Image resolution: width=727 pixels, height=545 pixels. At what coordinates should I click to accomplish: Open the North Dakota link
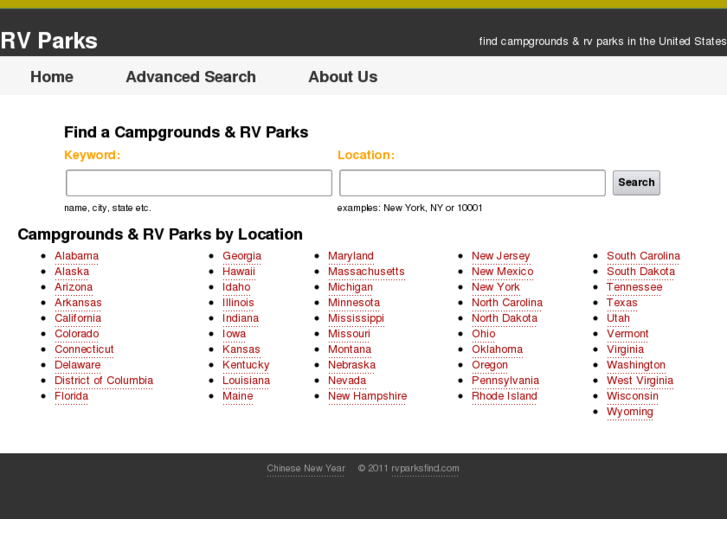pyautogui.click(x=504, y=318)
